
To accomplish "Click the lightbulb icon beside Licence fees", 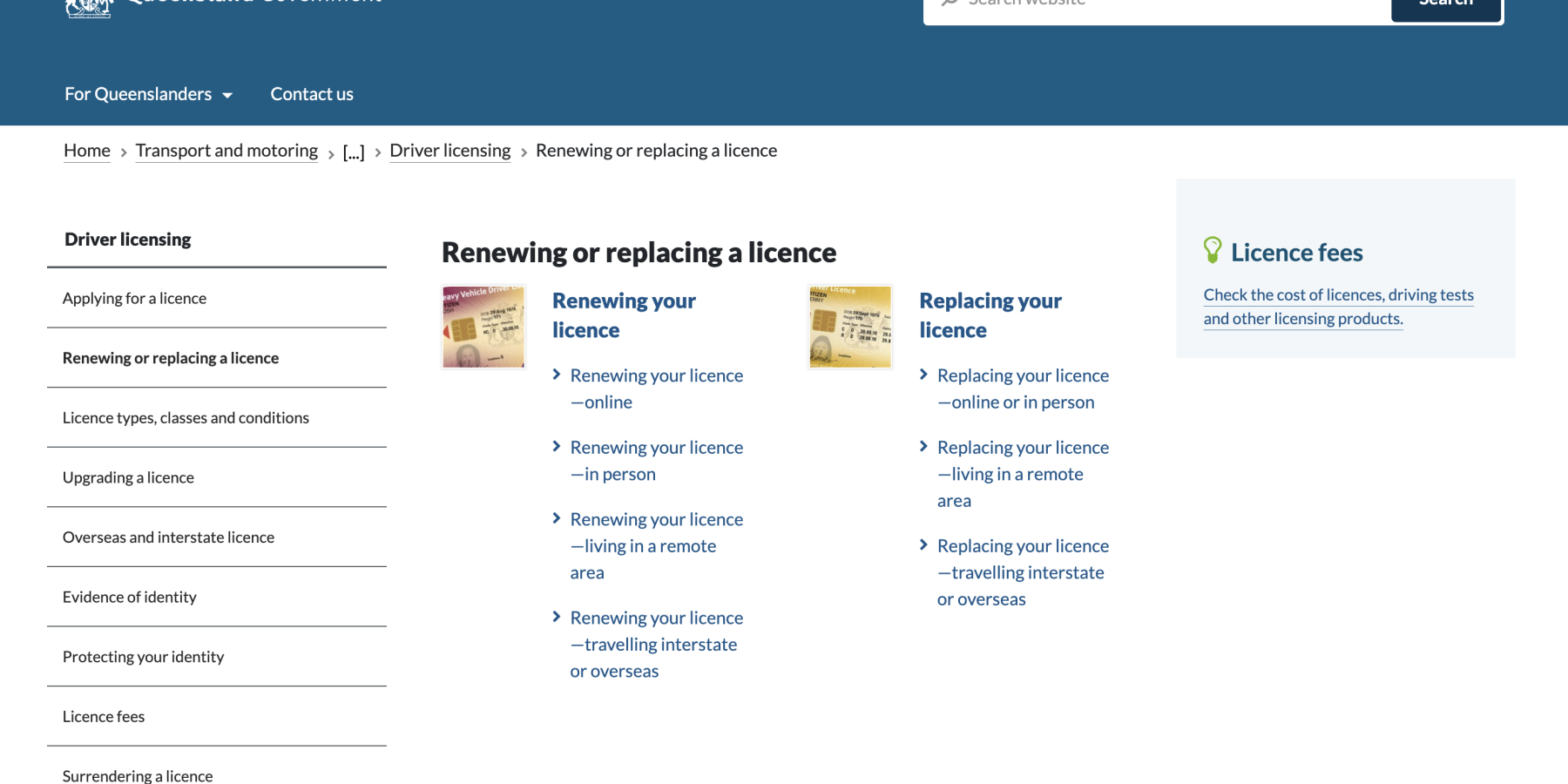I will click(1212, 251).
